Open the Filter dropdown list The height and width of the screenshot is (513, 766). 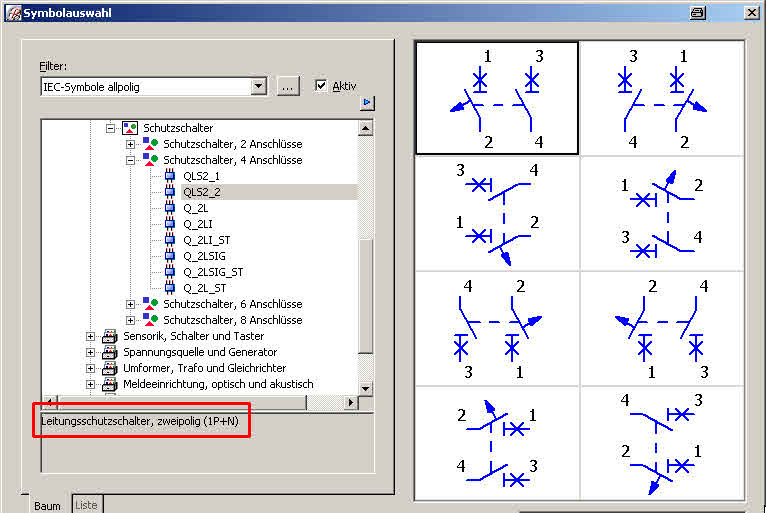(258, 86)
